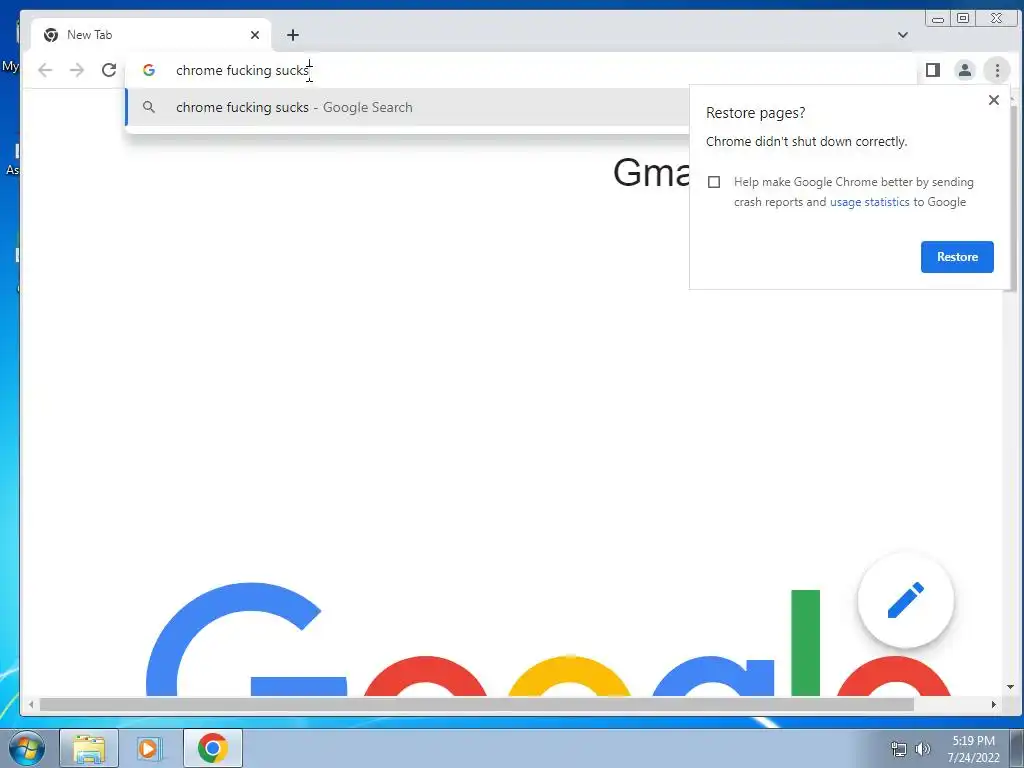Click the volume speaker tray icon
The height and width of the screenshot is (768, 1024).
pyautogui.click(x=923, y=749)
